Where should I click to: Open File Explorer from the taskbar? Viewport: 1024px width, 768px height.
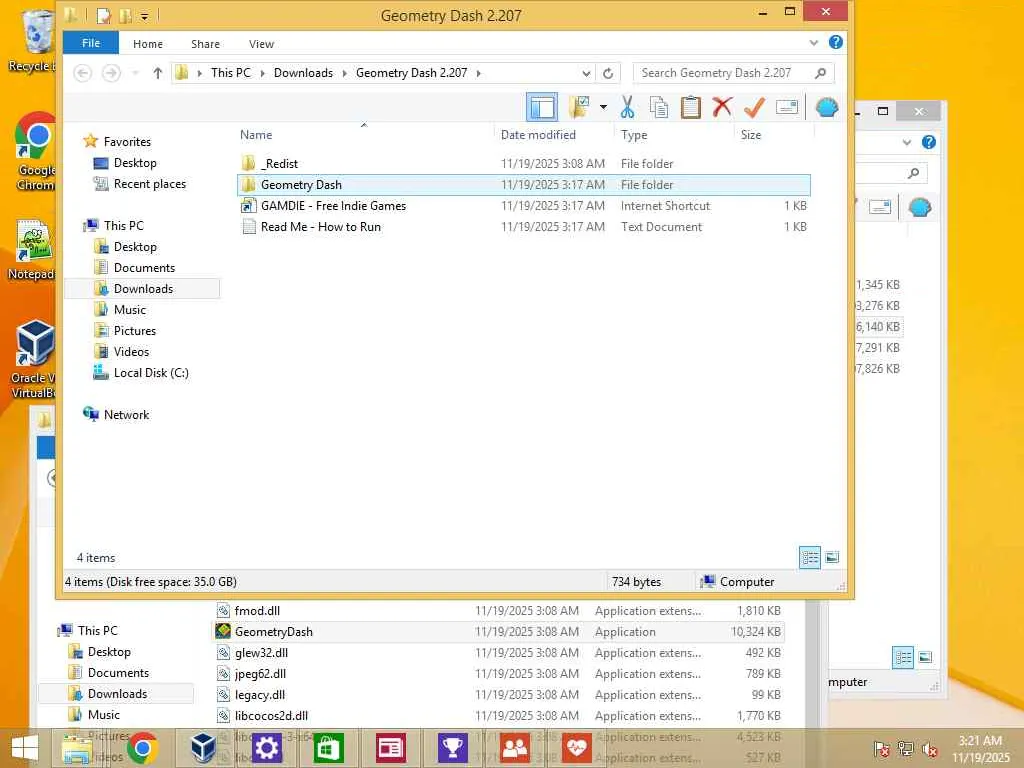click(77, 748)
